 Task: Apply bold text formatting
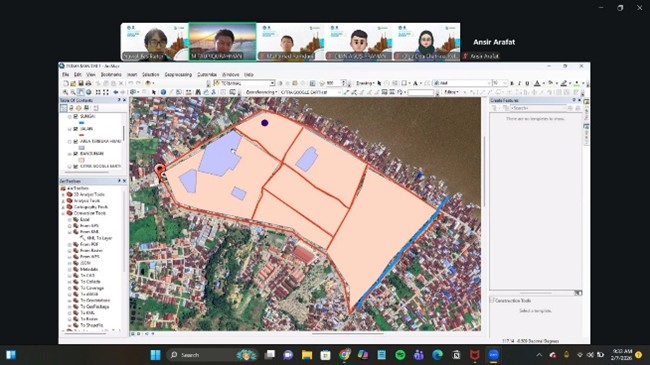(x=512, y=83)
